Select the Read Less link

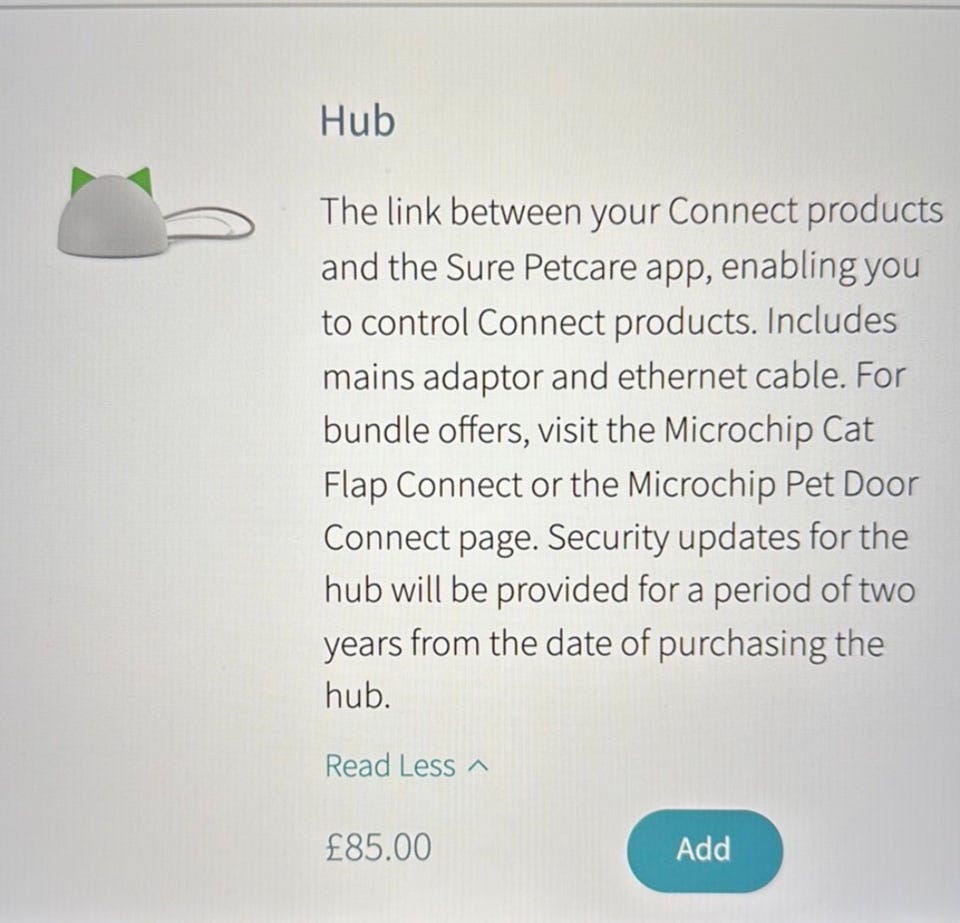pyautogui.click(x=407, y=766)
